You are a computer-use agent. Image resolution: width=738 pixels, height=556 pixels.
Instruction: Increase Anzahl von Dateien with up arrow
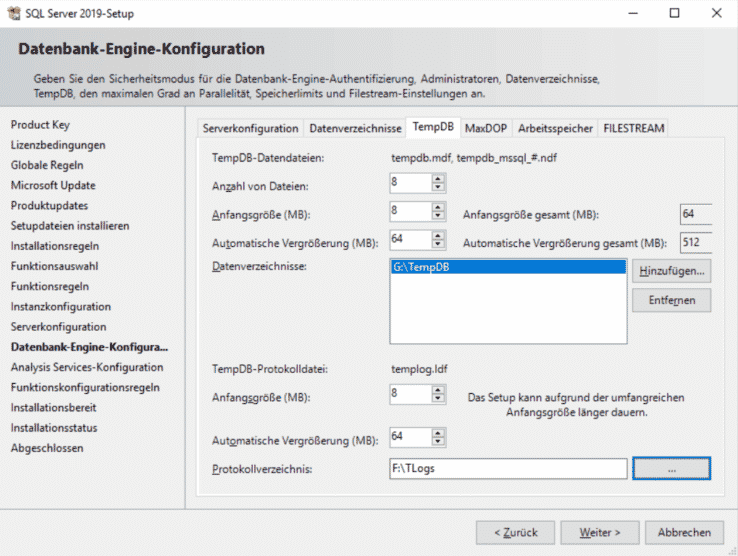click(438, 178)
